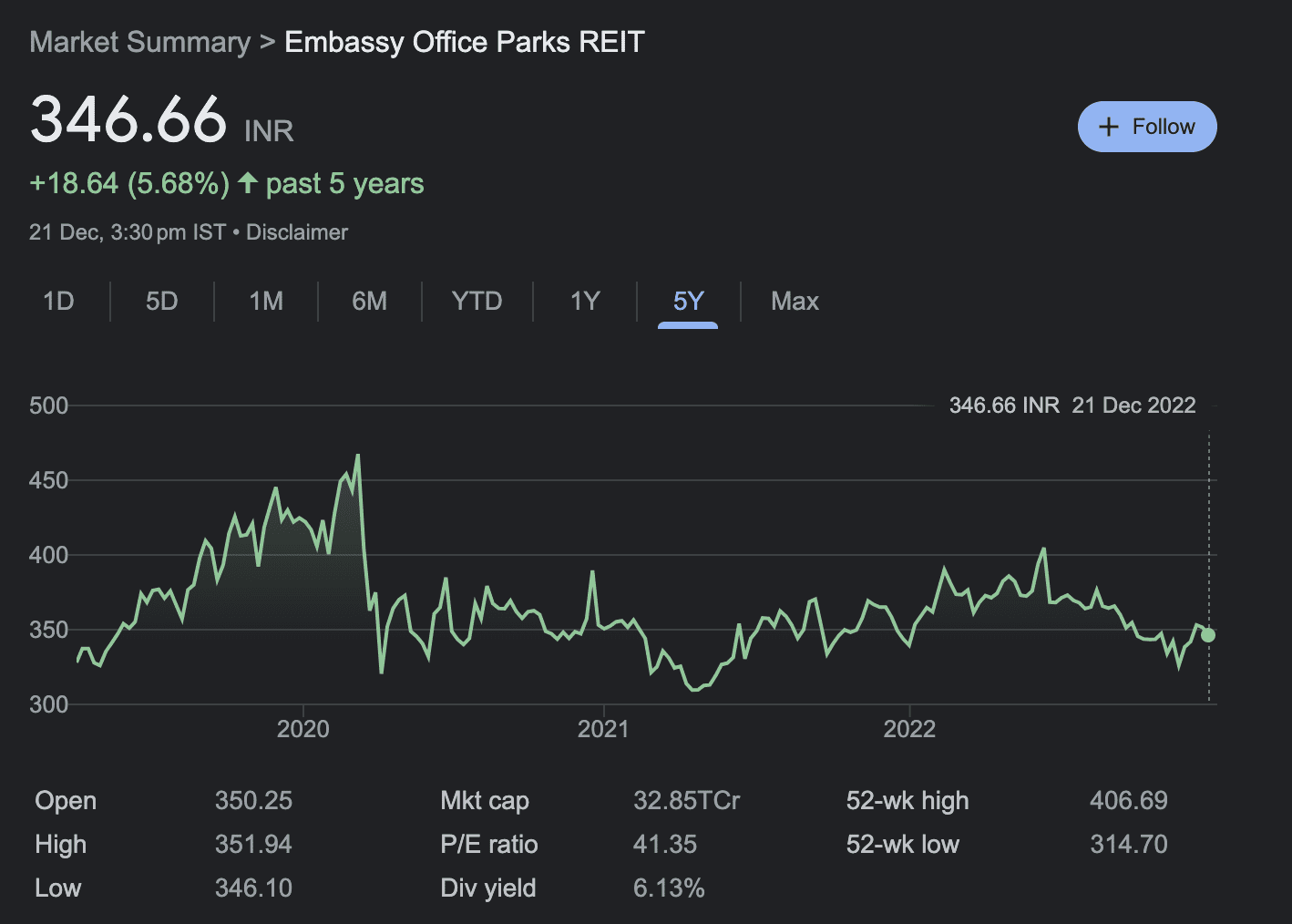
Task: Switch to the 5D time range tab
Action: (162, 302)
